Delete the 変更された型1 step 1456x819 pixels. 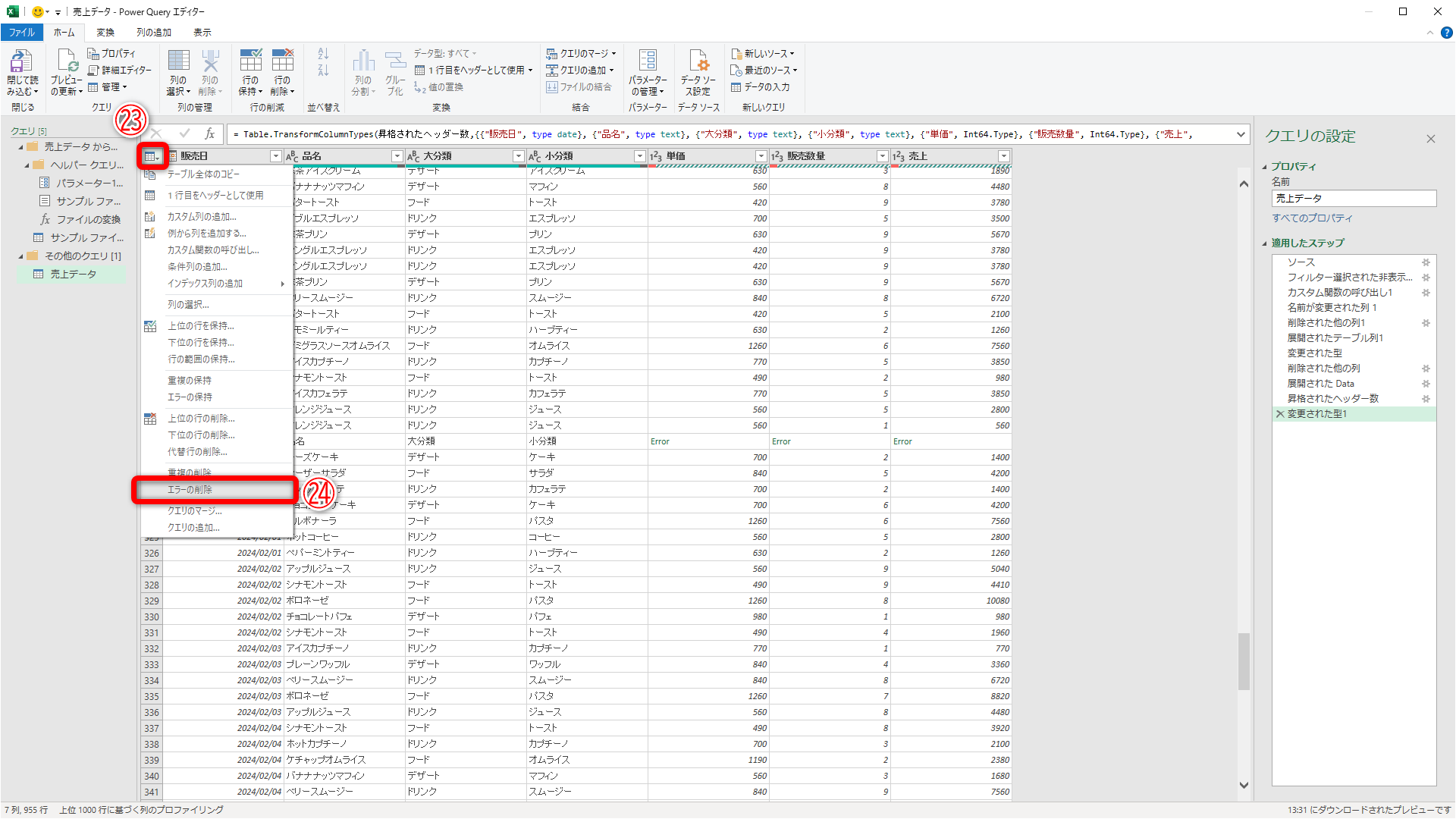point(1280,414)
